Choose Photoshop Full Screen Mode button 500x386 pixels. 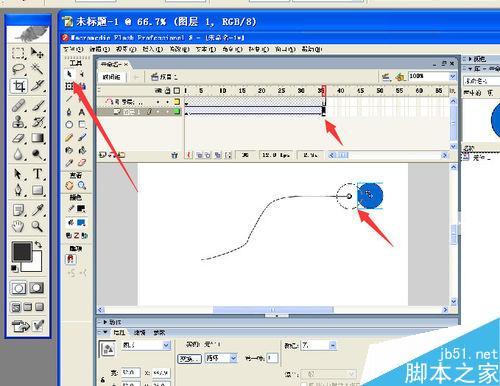pos(40,307)
